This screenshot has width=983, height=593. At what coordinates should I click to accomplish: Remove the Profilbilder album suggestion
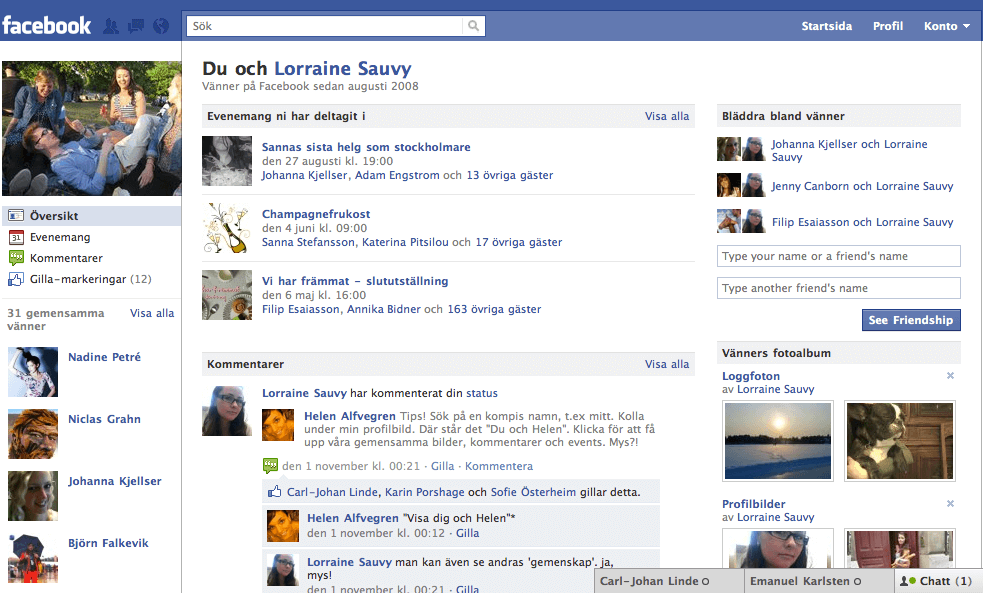tap(950, 503)
